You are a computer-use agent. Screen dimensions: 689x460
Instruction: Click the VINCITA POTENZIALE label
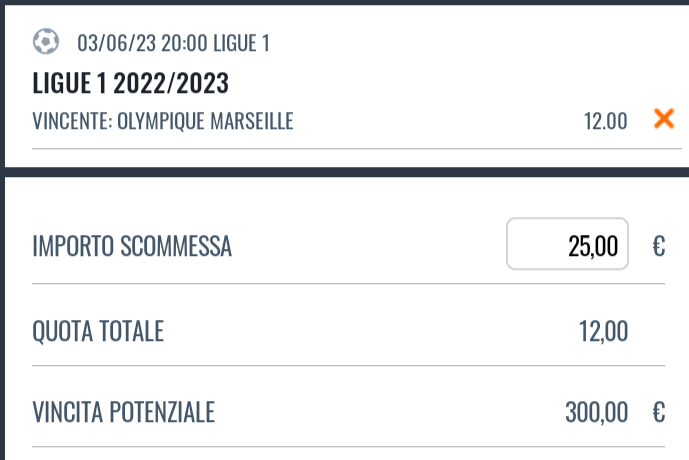point(123,412)
